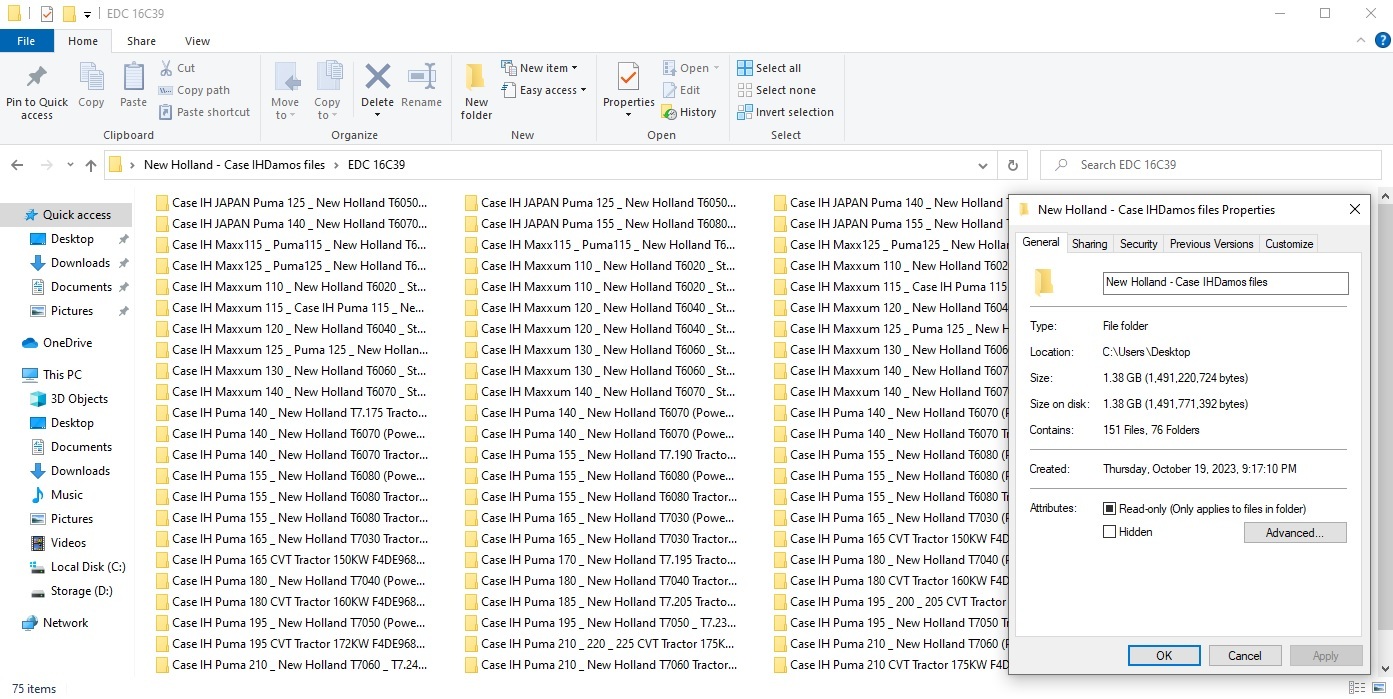
Task: Click the folder name field in Properties
Action: pyautogui.click(x=1225, y=283)
